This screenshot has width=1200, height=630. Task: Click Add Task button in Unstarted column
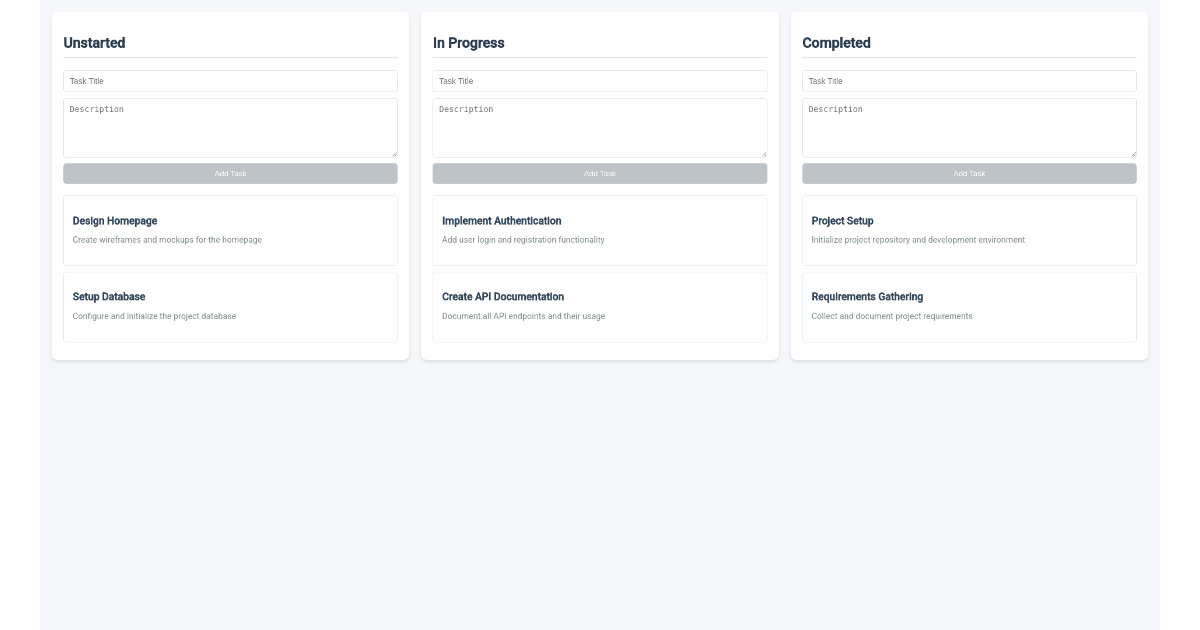(x=230, y=172)
